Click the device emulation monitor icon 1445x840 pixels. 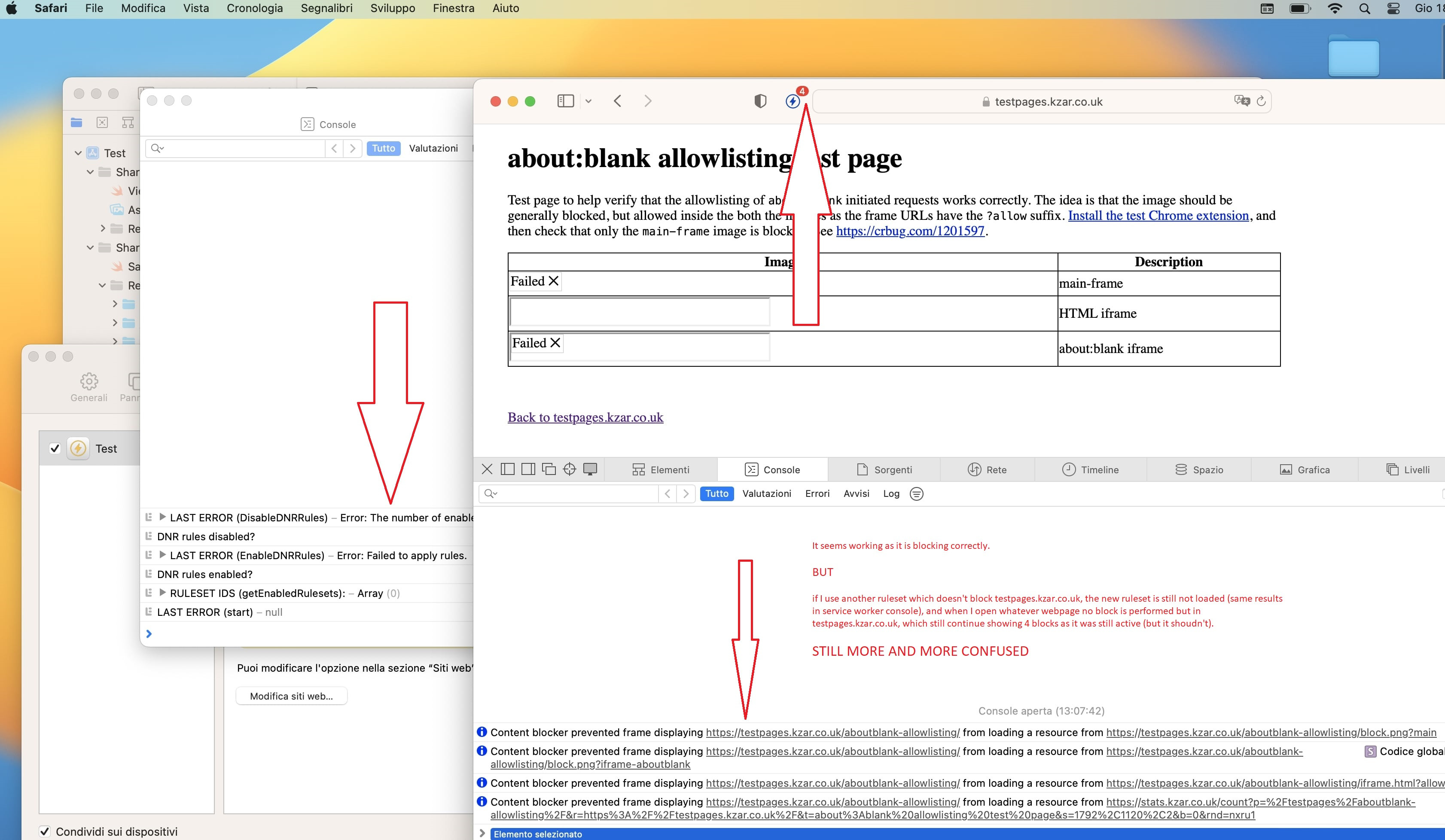point(590,469)
